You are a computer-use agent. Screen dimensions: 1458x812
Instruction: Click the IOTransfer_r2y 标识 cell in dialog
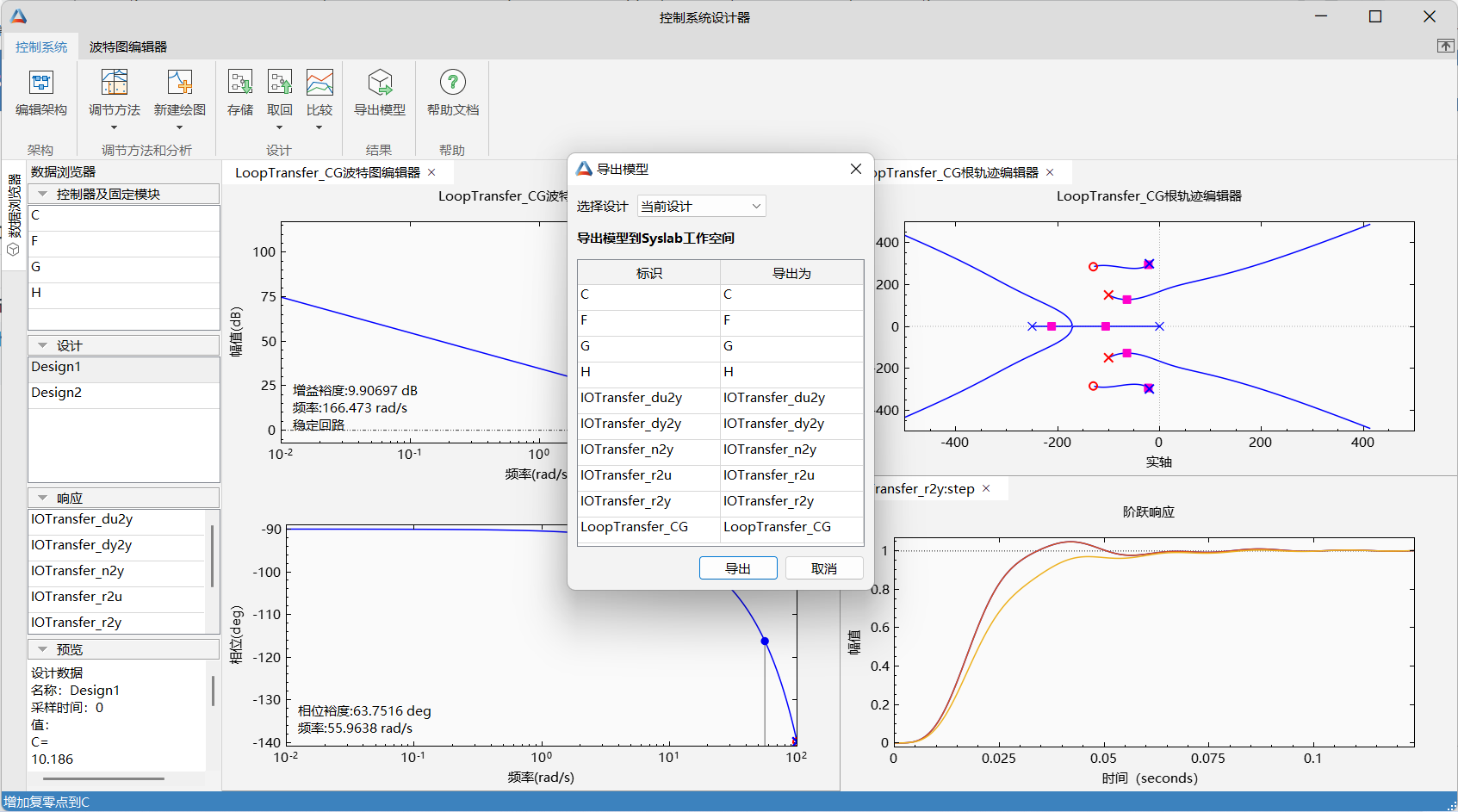point(649,504)
